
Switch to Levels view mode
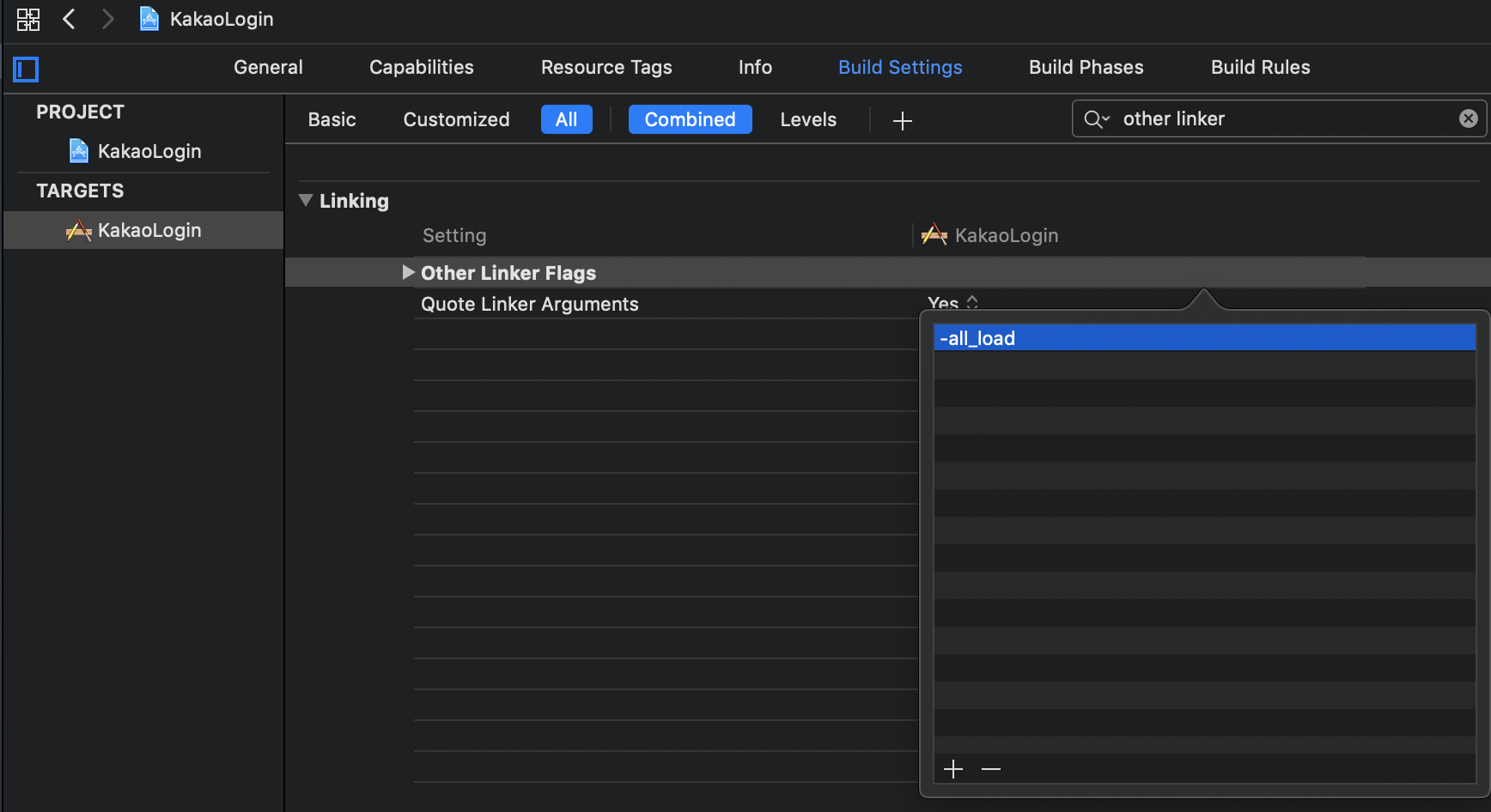coord(808,119)
